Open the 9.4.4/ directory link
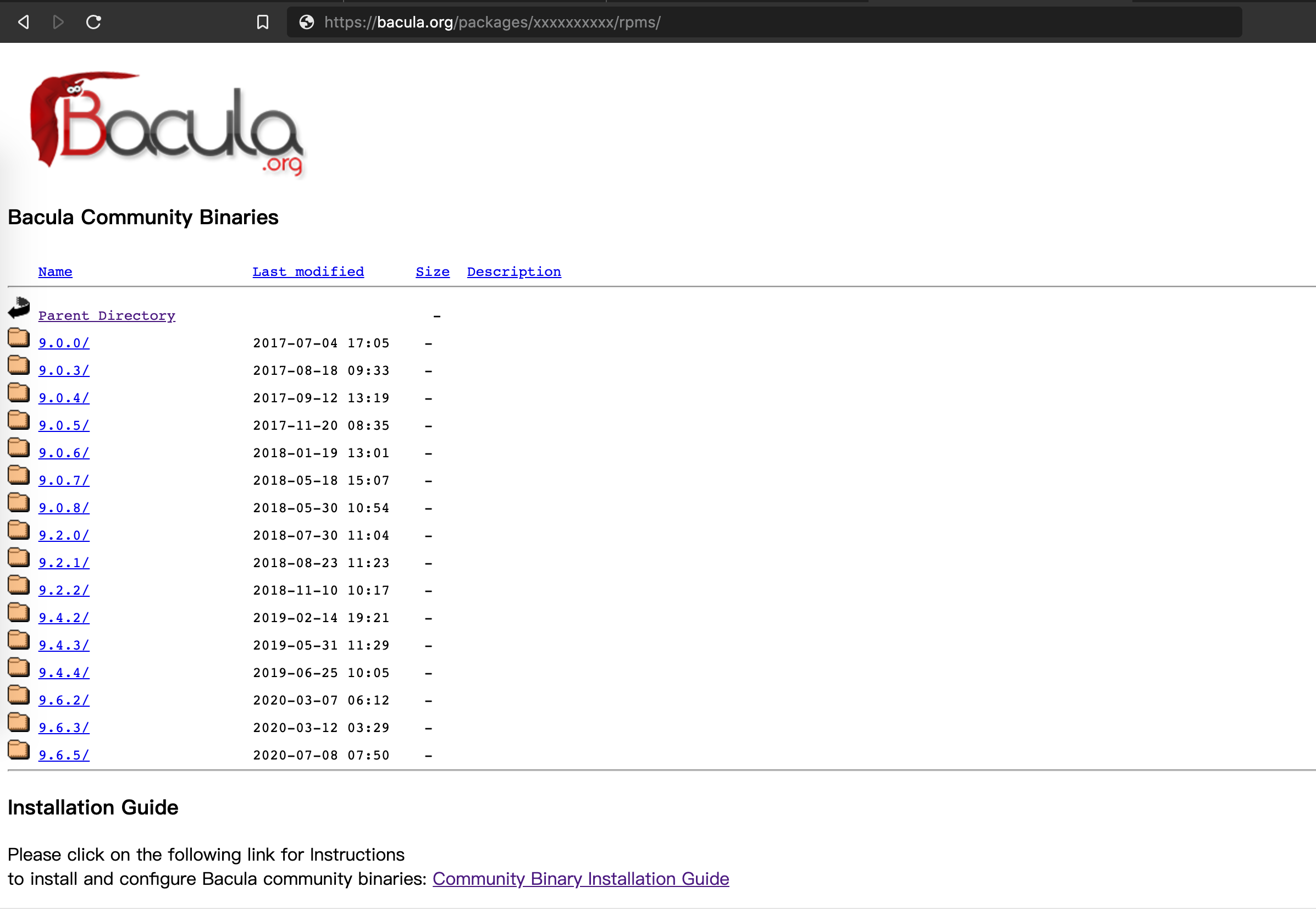The image size is (1316, 909). tap(64, 673)
